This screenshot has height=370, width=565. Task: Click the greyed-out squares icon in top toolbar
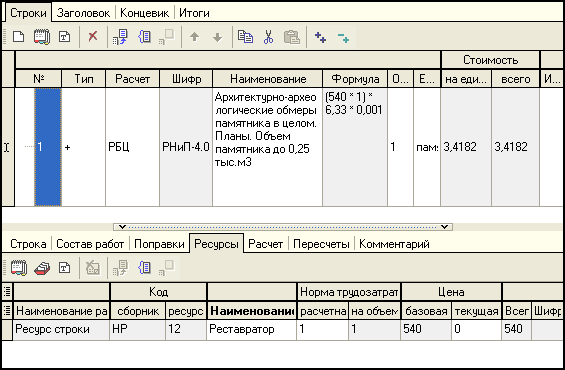[x=167, y=37]
